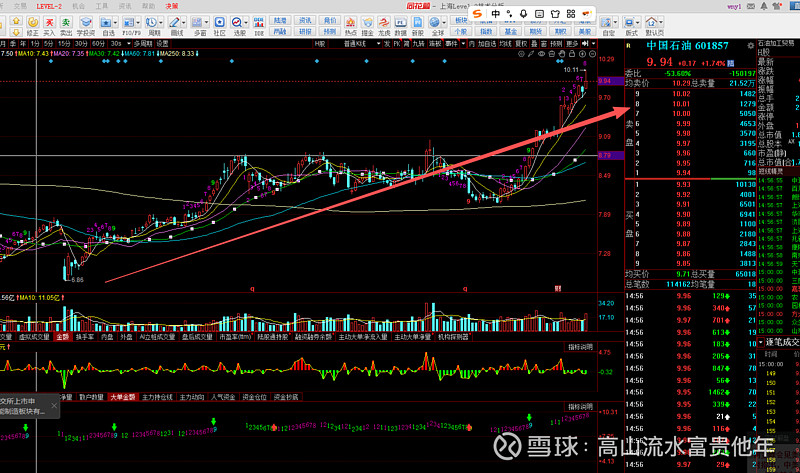The height and width of the screenshot is (473, 800).
Task: Dismiss the 交所上市申 news popup
Action: click(x=55, y=406)
